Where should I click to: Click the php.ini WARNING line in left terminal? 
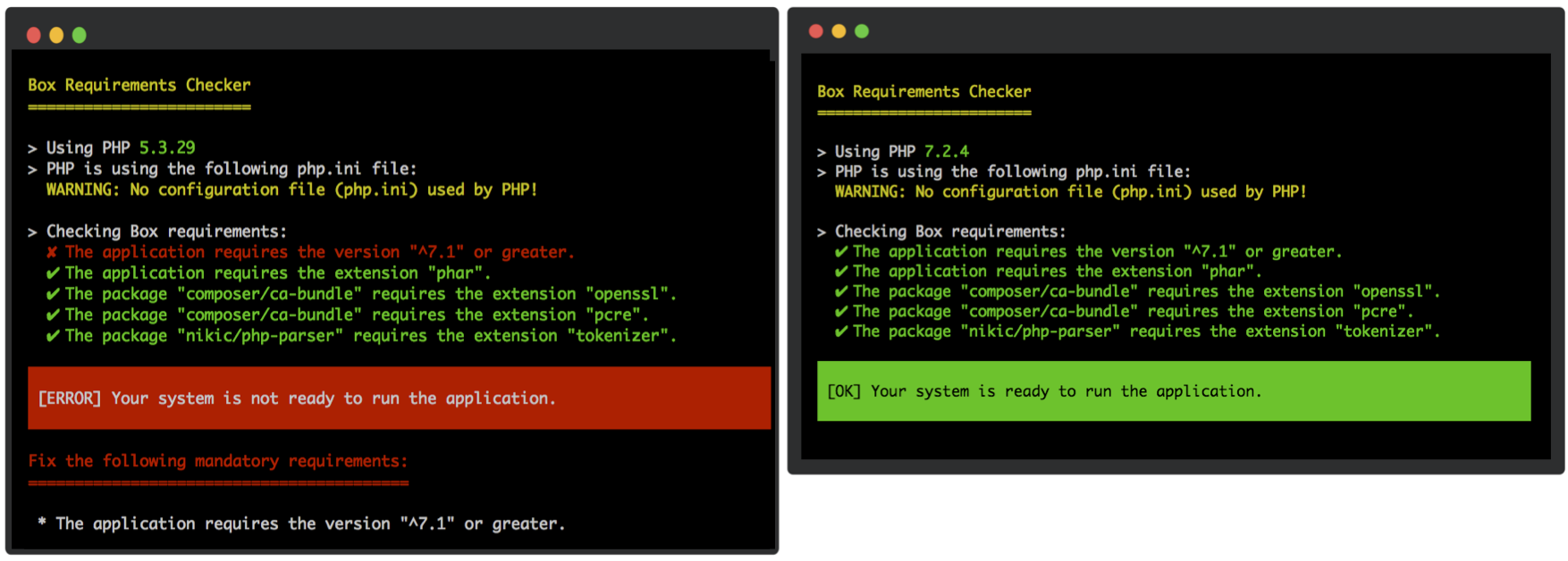tap(291, 189)
